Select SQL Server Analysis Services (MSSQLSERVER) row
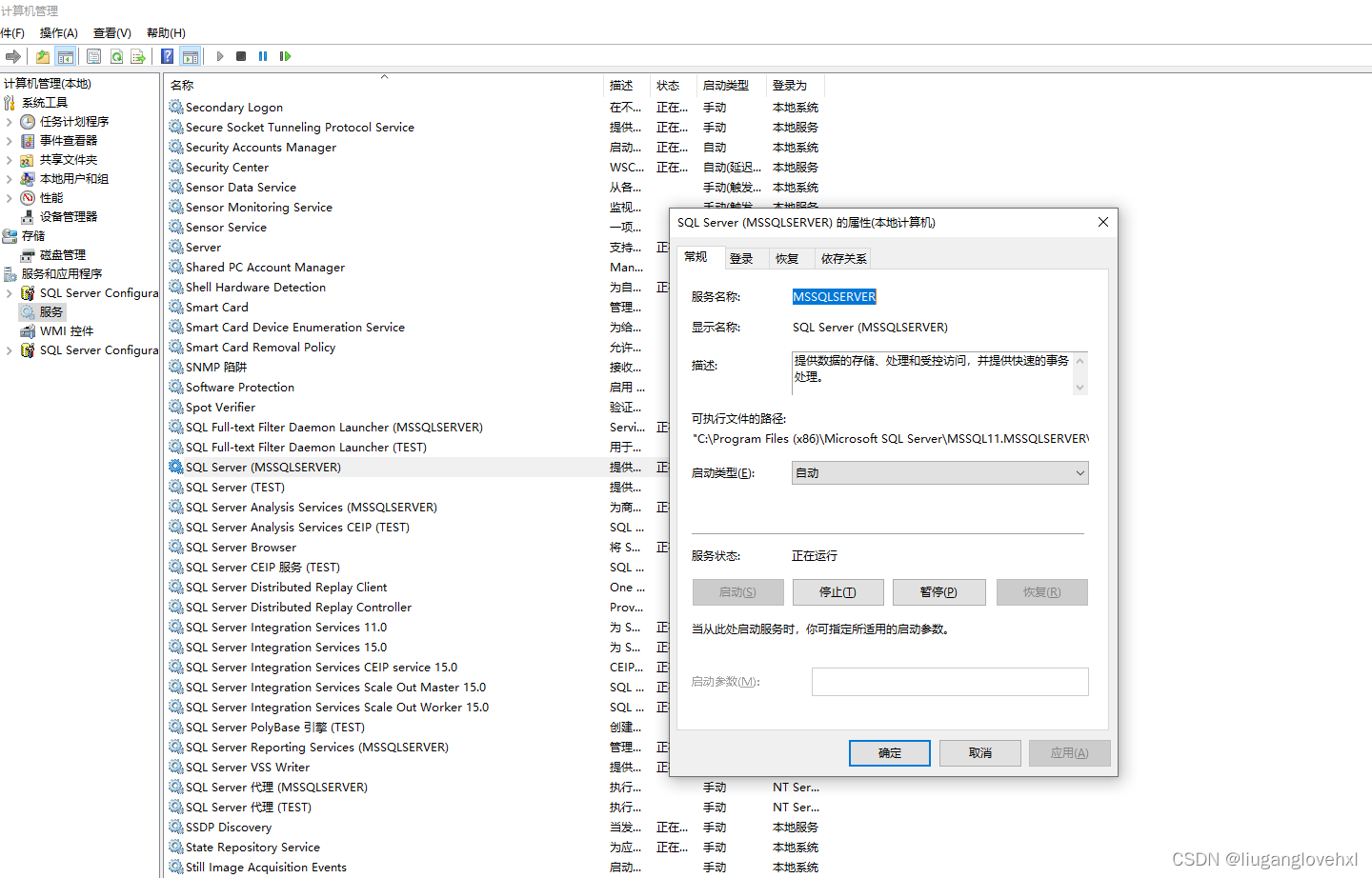 [x=418, y=507]
